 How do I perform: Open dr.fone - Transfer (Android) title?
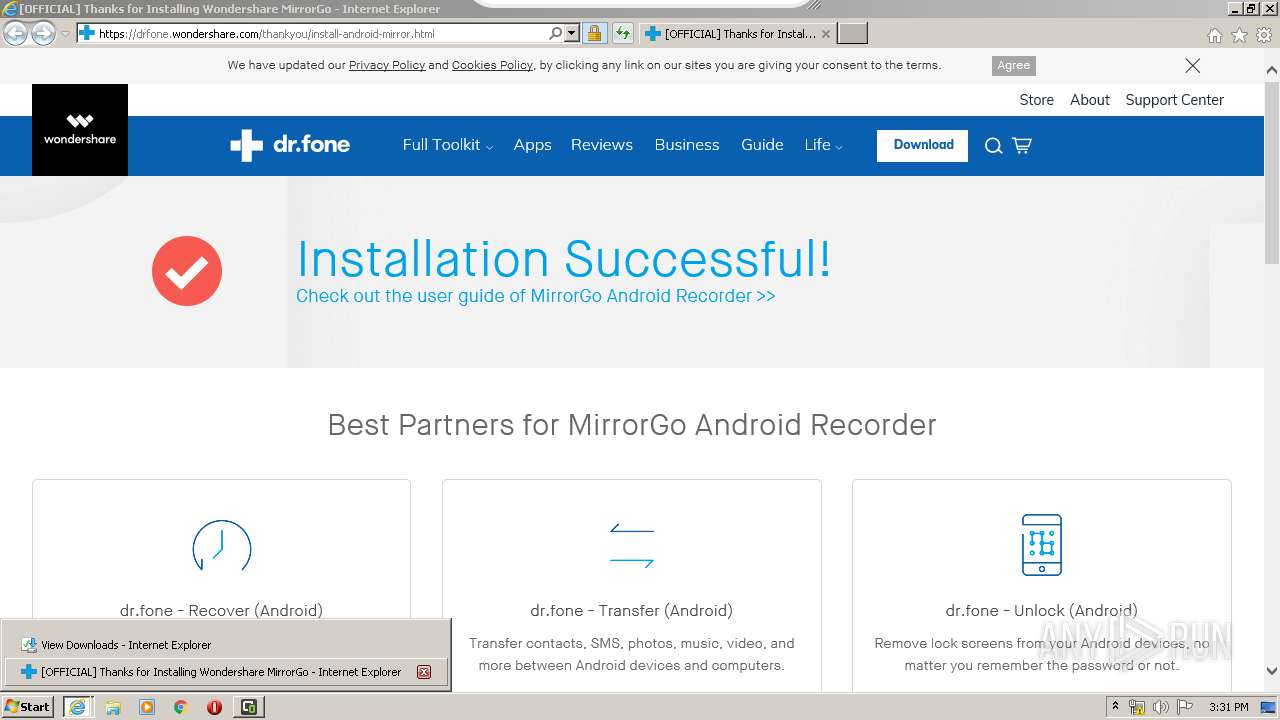[x=632, y=610]
